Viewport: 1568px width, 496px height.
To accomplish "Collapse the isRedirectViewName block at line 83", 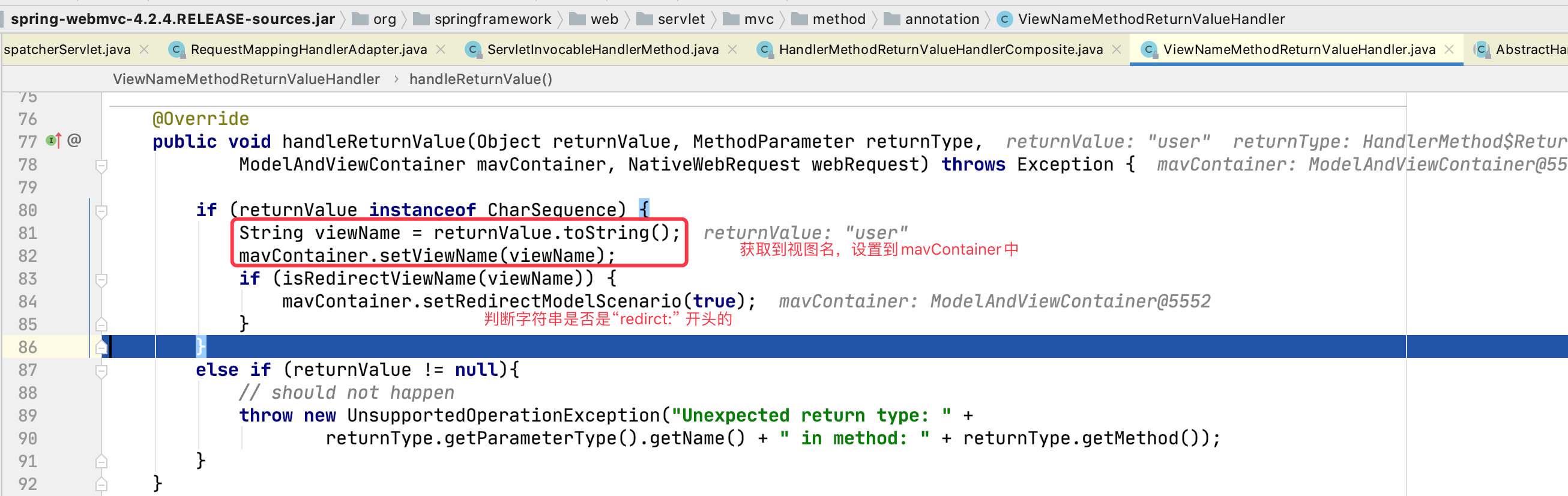I will 101,279.
